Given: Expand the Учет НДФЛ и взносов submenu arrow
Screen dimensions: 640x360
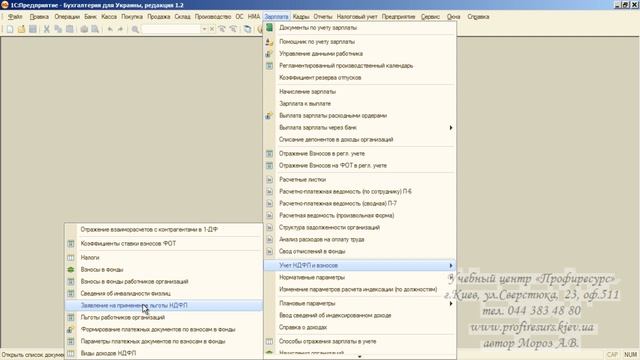Looking at the screenshot, I should point(451,265).
